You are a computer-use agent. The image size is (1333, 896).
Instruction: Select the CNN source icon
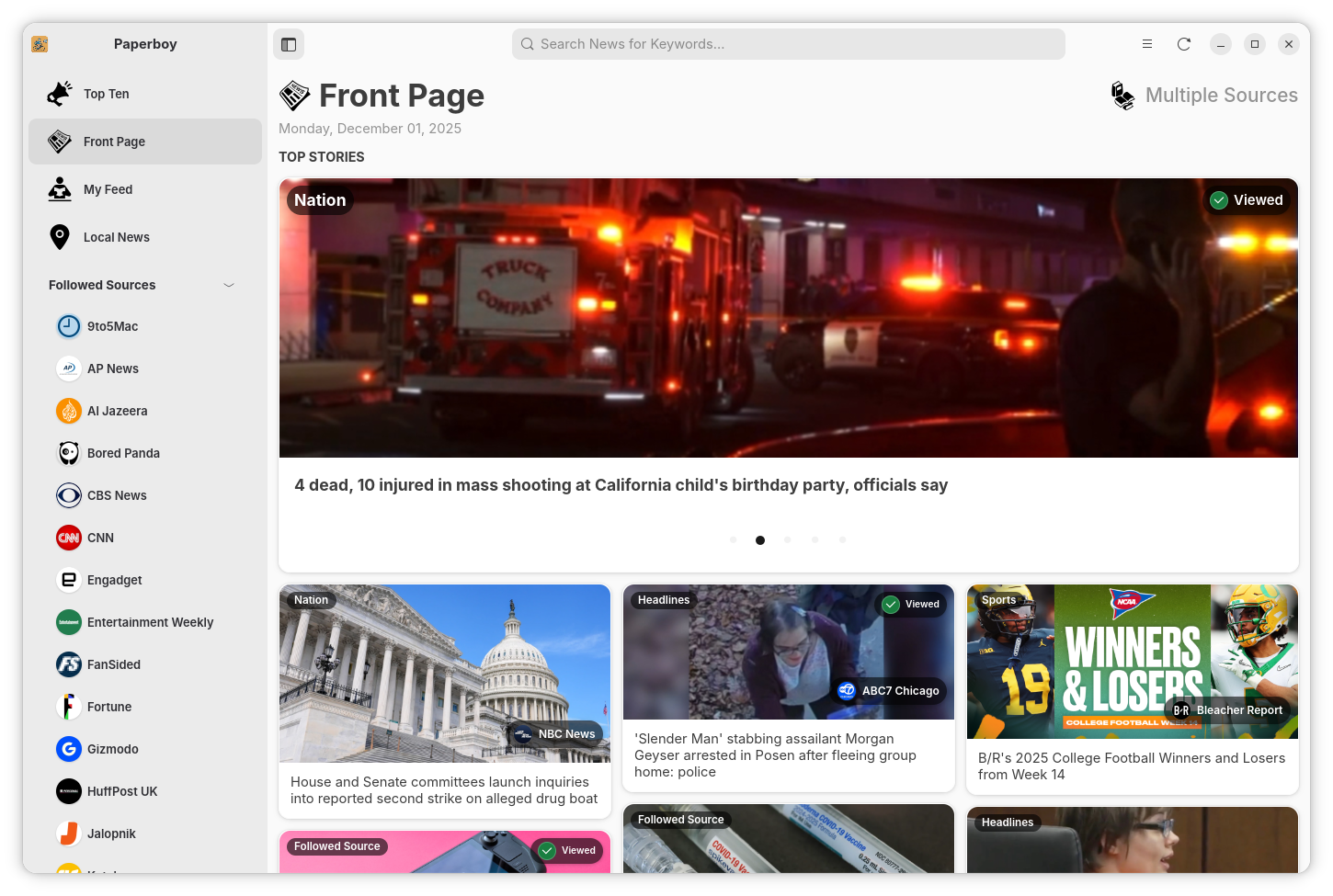[68, 538]
